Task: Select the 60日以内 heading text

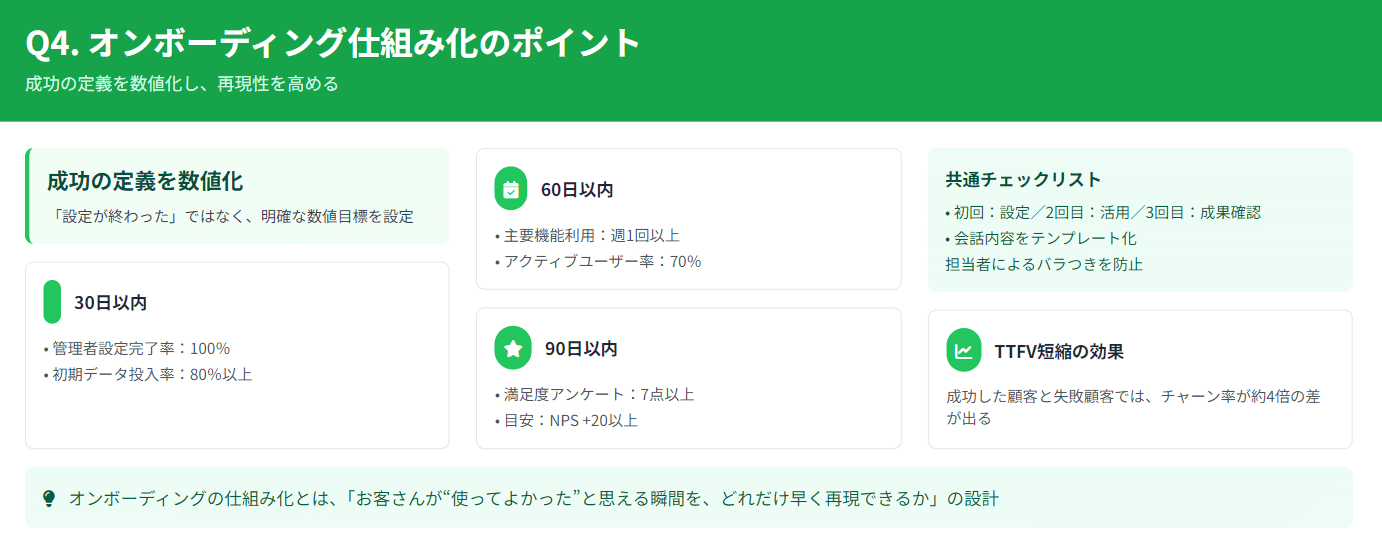Action: pyautogui.click(x=577, y=190)
